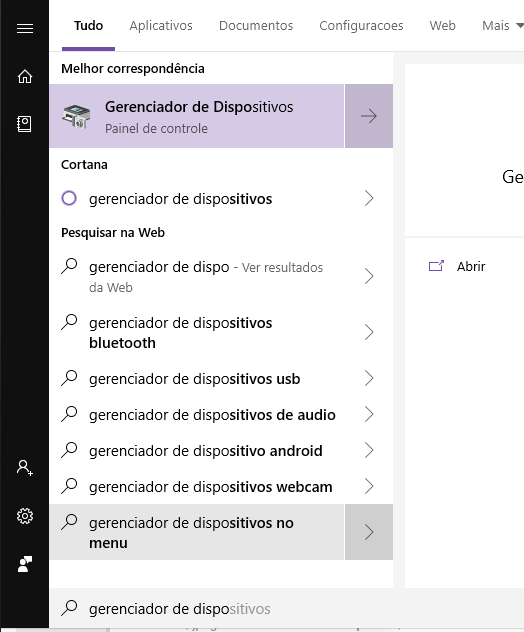Screen dimensions: 524x632
Task: Click search icon beside 'dispositivos de audio'
Action: pos(69,414)
